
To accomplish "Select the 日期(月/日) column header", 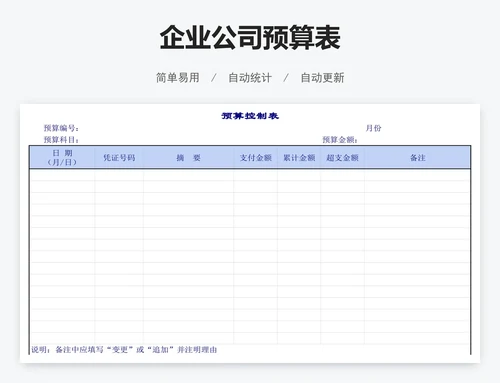I will click(62, 157).
